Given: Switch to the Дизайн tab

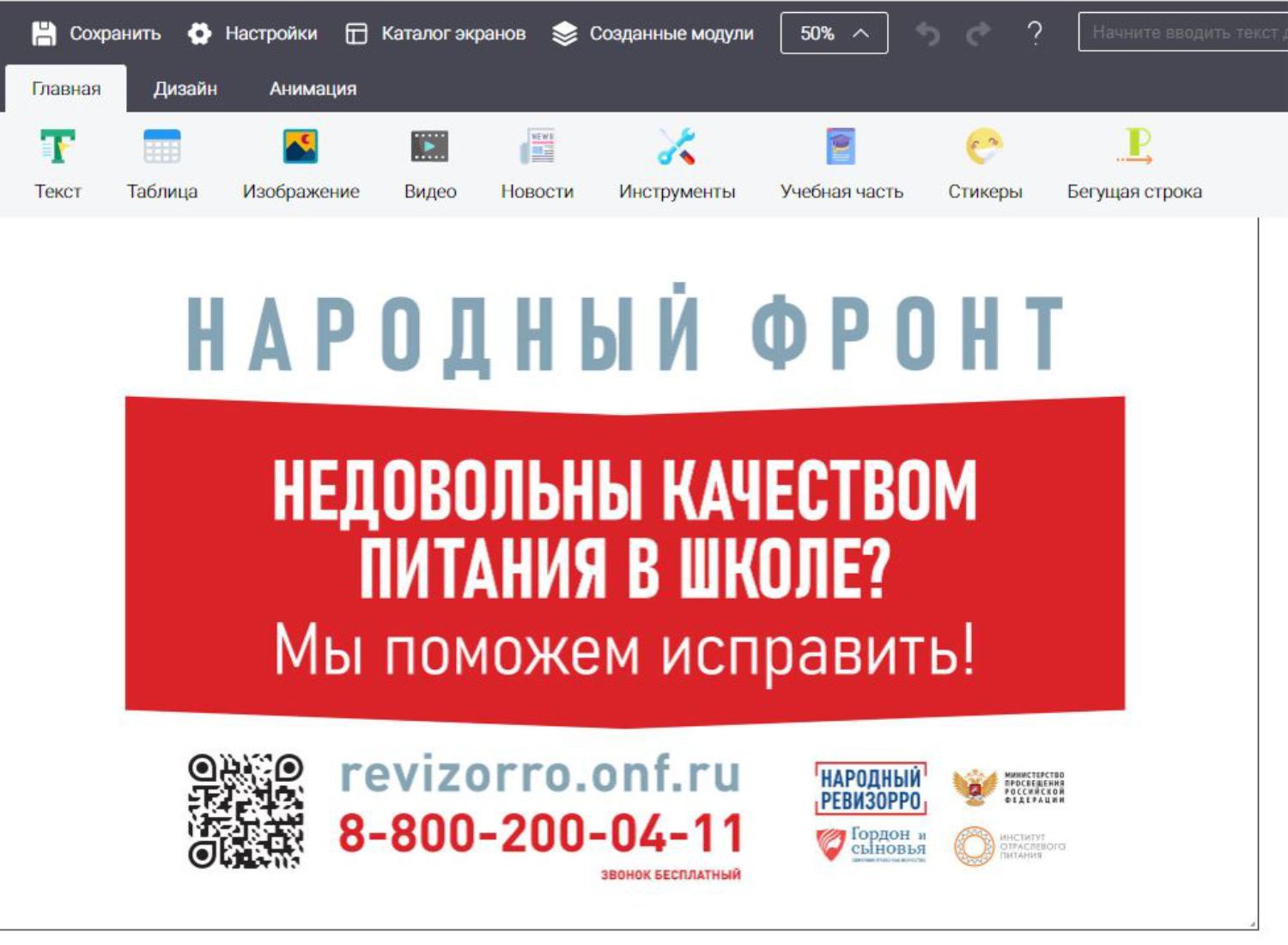Looking at the screenshot, I should click(x=185, y=88).
